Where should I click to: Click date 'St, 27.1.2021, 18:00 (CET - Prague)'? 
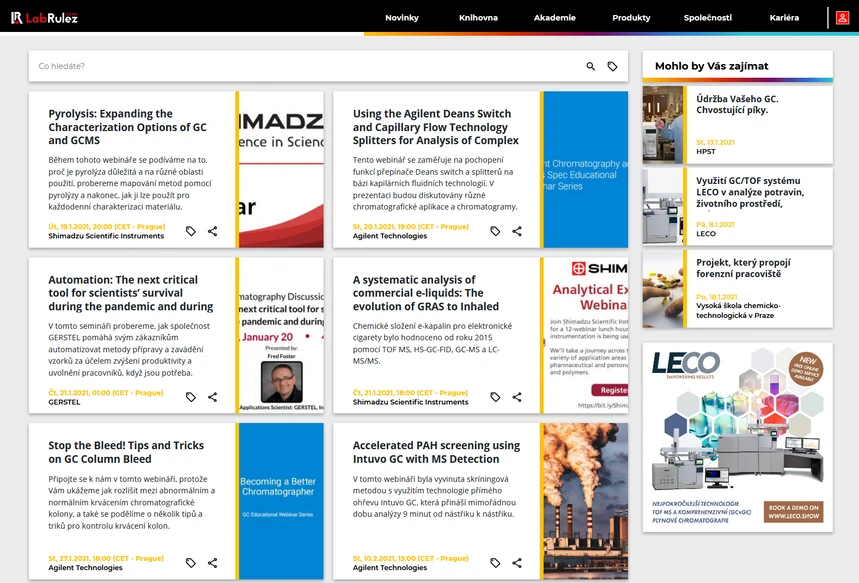pyautogui.click(x=106, y=558)
